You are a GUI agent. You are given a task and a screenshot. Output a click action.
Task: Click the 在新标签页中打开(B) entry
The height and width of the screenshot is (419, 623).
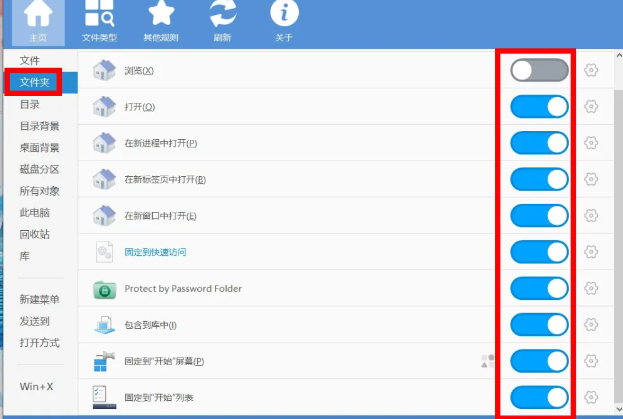[x=165, y=179]
